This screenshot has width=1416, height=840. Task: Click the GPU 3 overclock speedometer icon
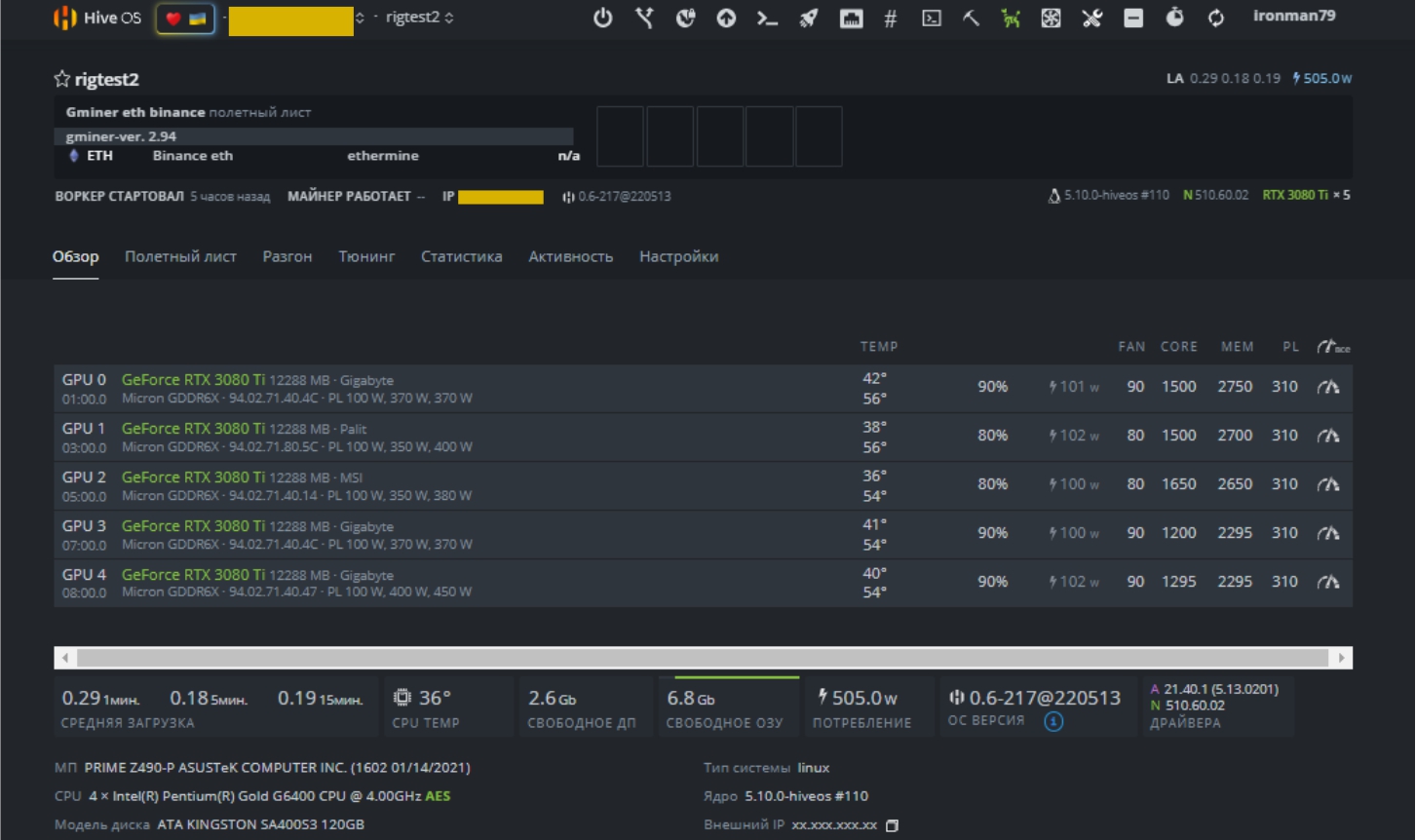(x=1328, y=533)
